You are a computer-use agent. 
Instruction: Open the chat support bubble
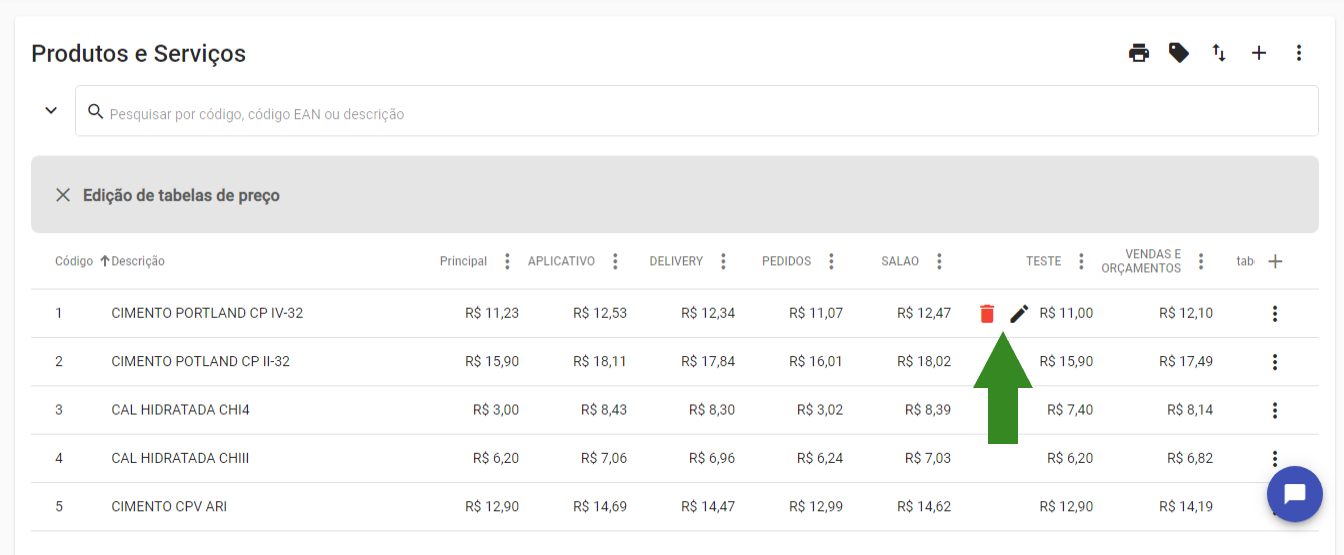click(1294, 494)
